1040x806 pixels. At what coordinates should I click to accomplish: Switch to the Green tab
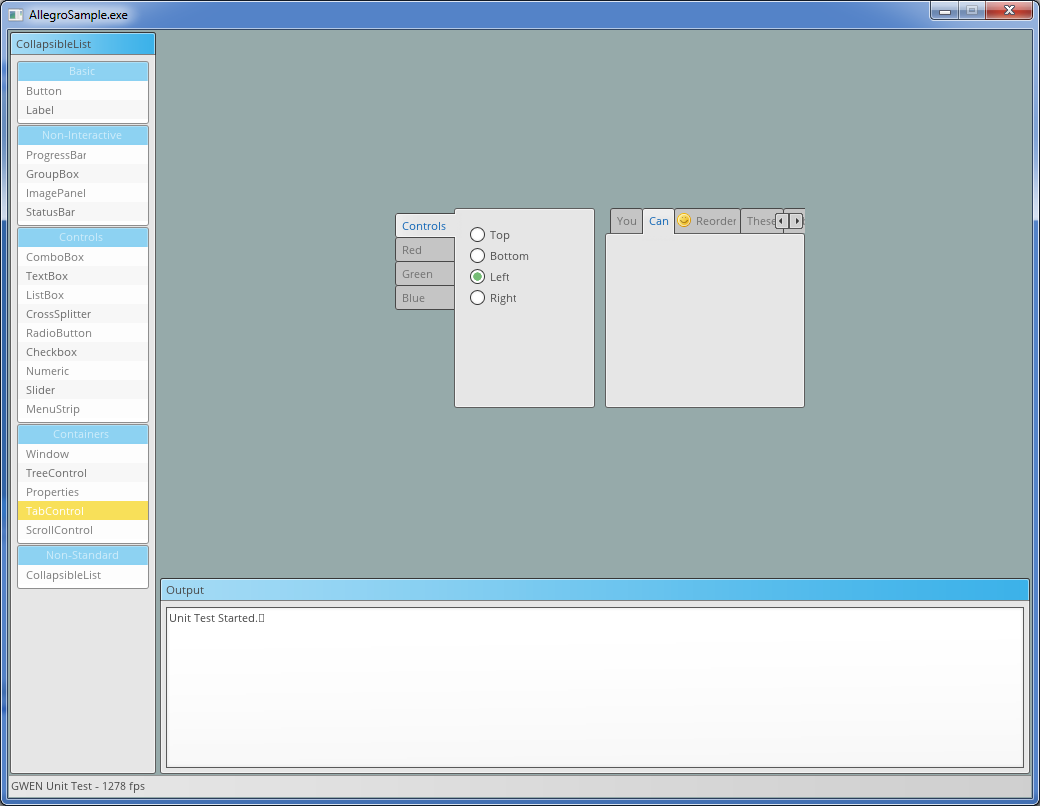click(x=424, y=274)
